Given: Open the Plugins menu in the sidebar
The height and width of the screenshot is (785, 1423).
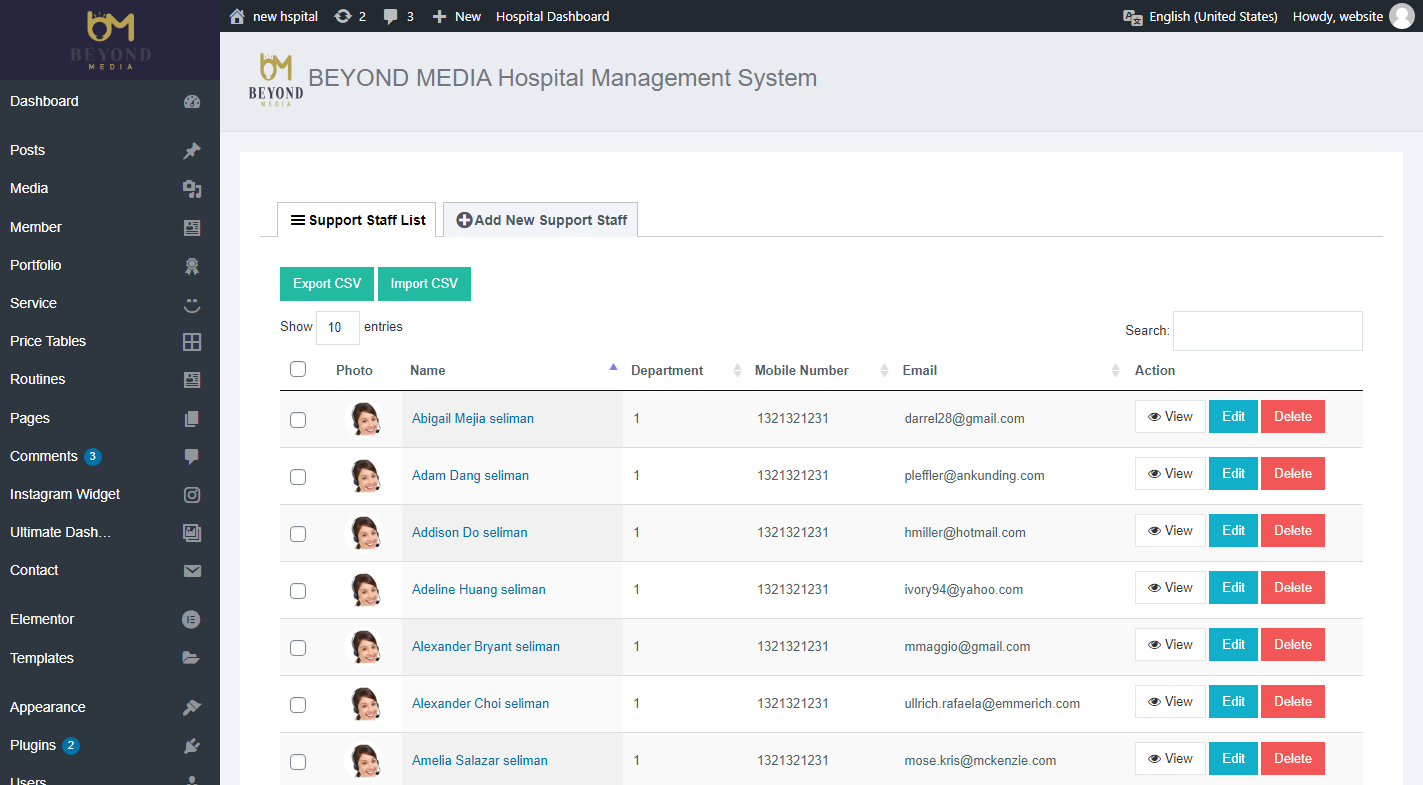Looking at the screenshot, I should pyautogui.click(x=34, y=745).
